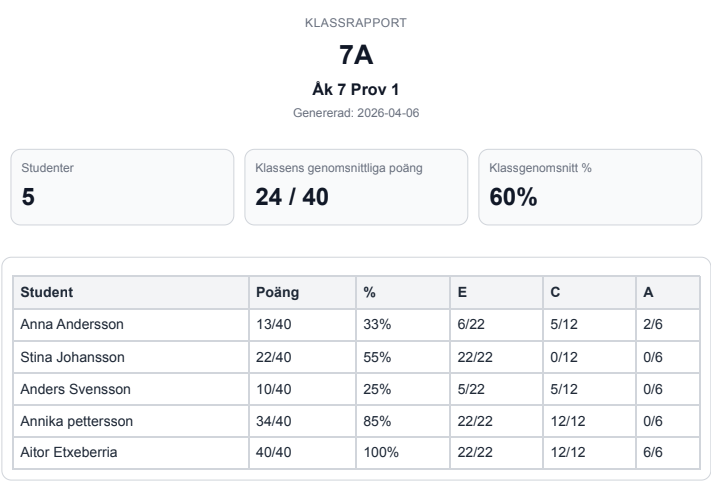Click the Poäng column header
This screenshot has height=491, width=720.
tap(279, 291)
